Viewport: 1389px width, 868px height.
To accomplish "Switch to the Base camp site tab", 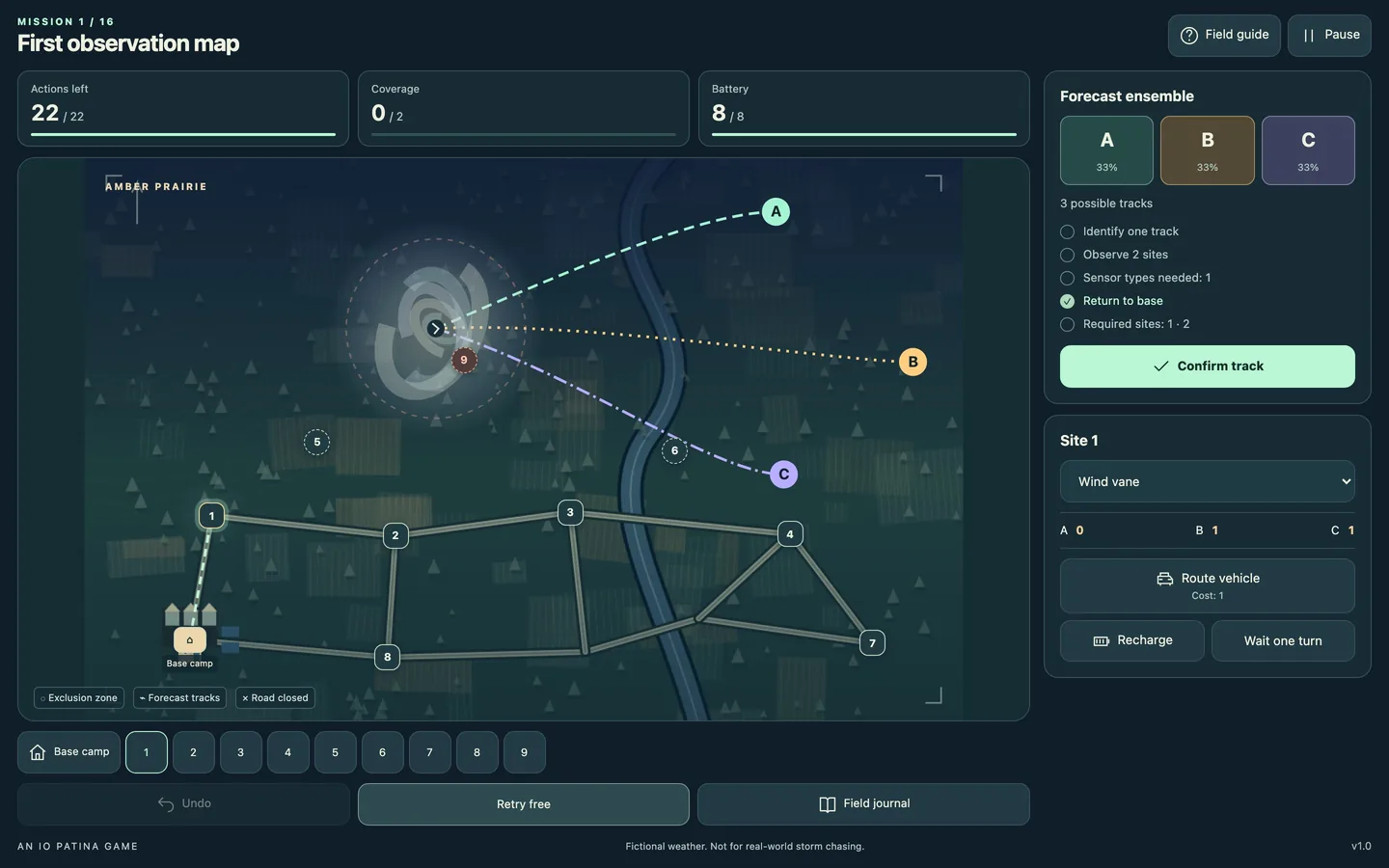I will (x=68, y=752).
